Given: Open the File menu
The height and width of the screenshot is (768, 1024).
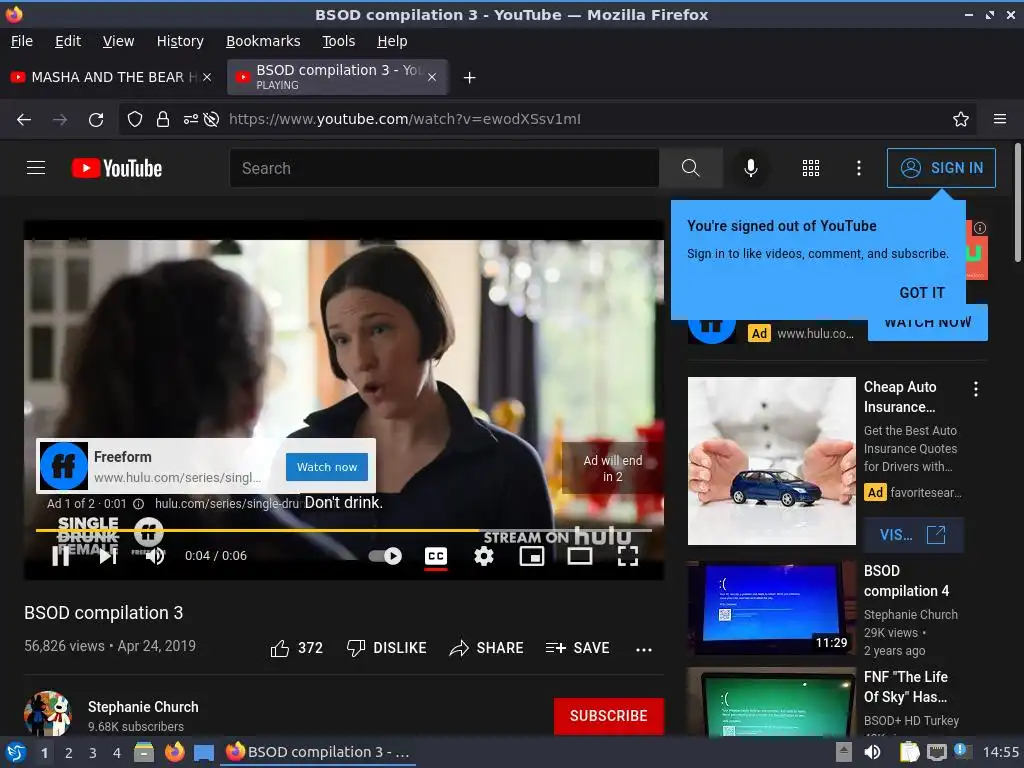Looking at the screenshot, I should [x=22, y=41].
